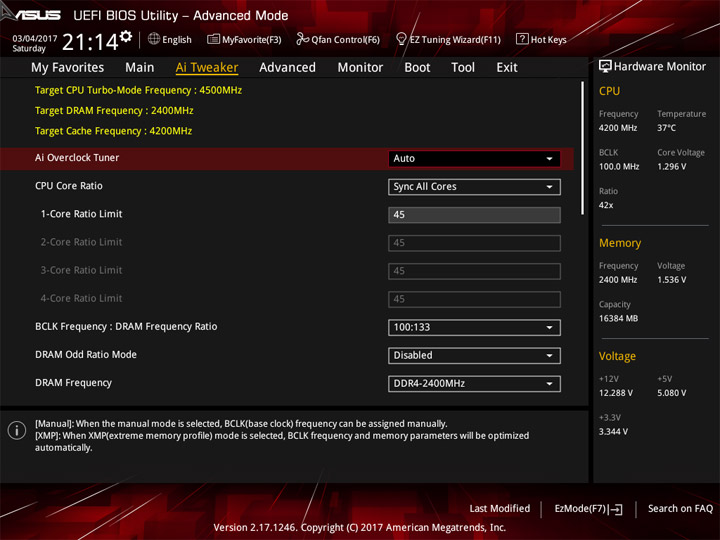Click the Hardware Monitor screen icon
This screenshot has height=540, width=720.
(x=605, y=67)
